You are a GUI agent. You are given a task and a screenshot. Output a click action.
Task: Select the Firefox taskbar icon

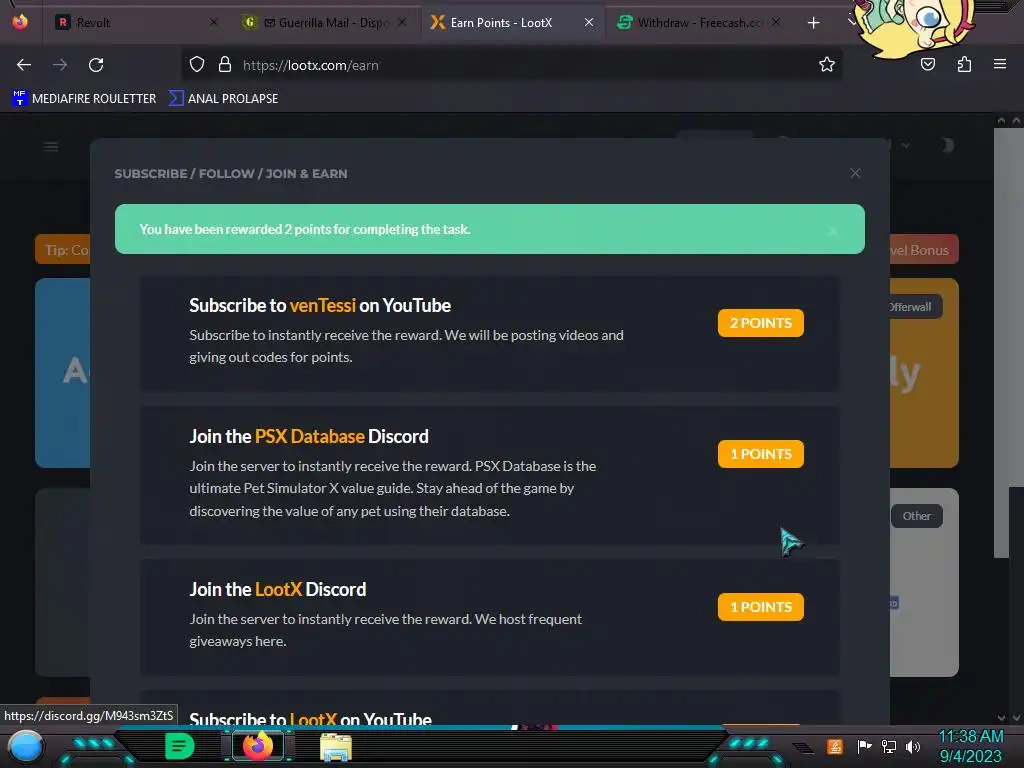(x=257, y=746)
